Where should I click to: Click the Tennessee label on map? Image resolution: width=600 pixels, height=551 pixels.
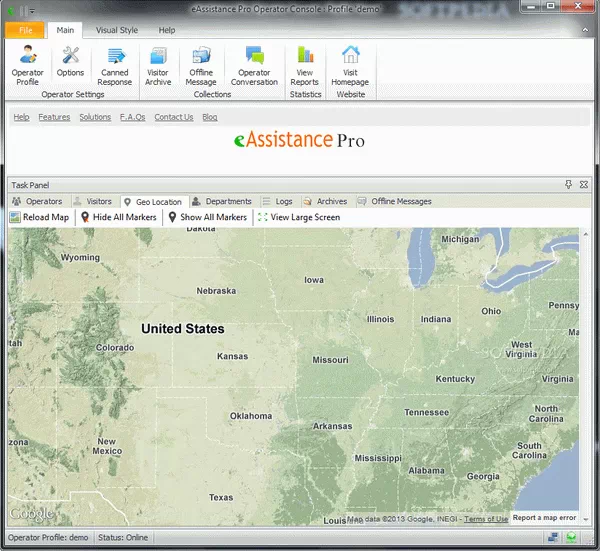click(427, 412)
